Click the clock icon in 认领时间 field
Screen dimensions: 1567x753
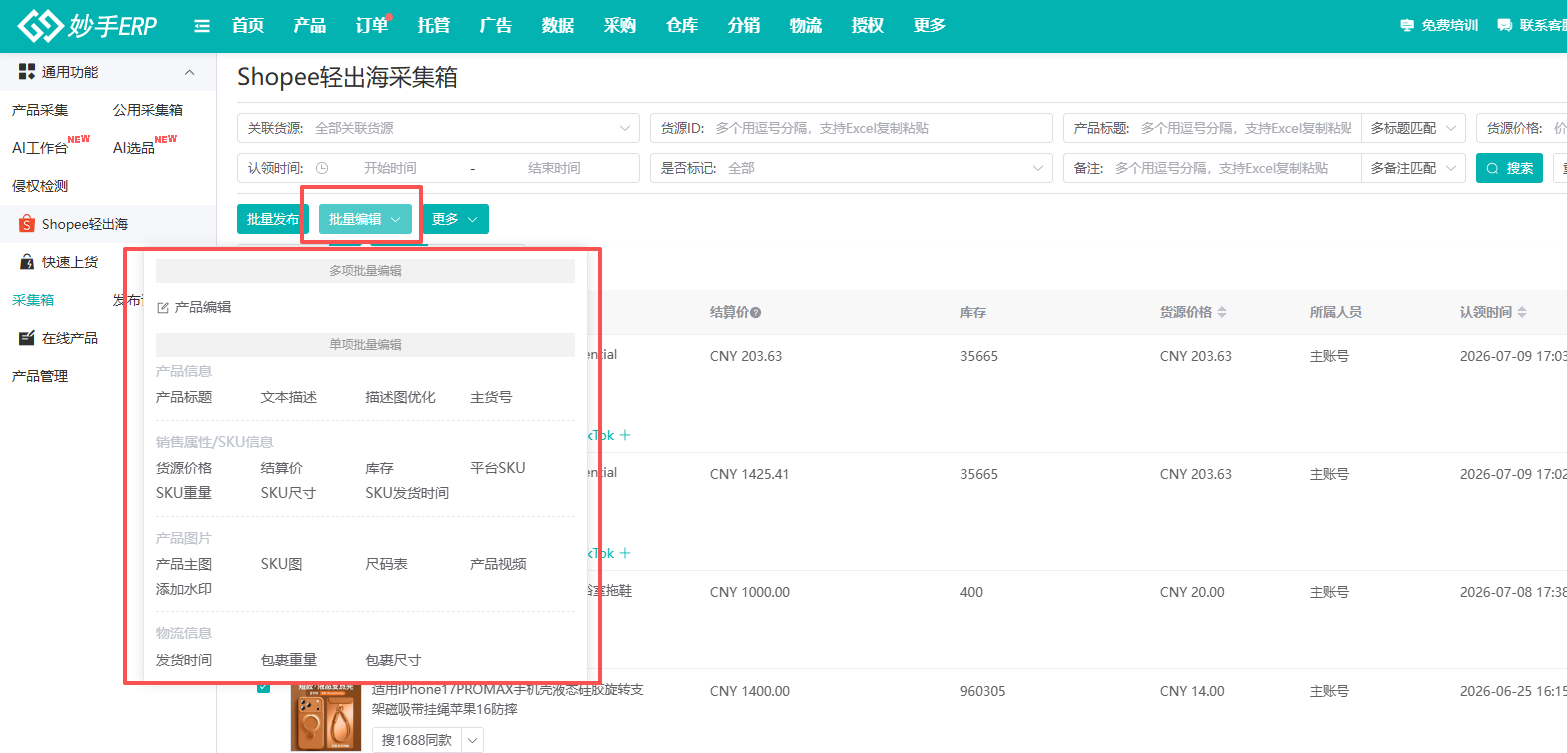(322, 168)
